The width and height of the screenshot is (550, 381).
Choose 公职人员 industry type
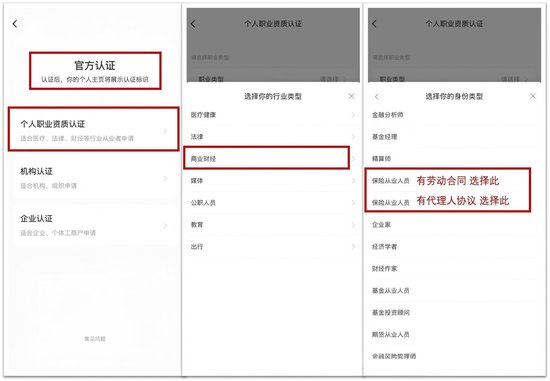[272, 202]
